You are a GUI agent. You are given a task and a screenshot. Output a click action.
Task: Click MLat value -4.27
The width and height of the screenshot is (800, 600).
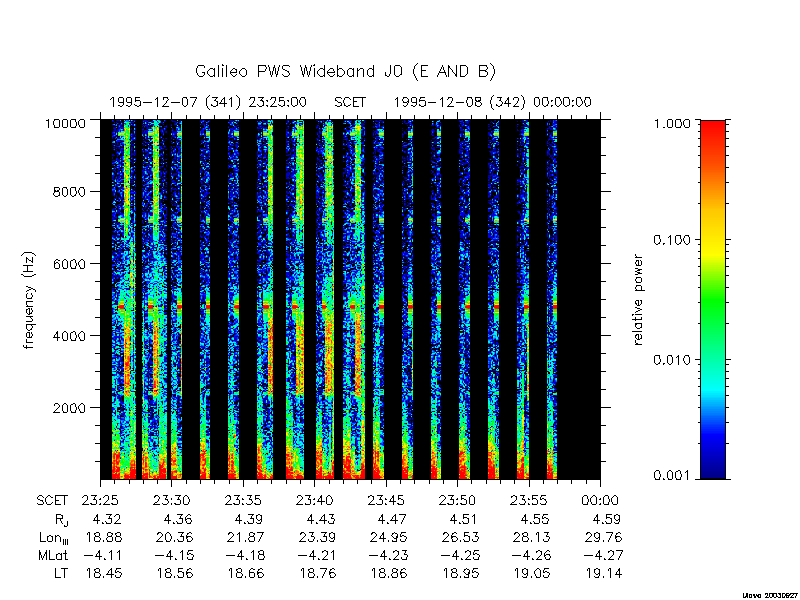pos(603,555)
